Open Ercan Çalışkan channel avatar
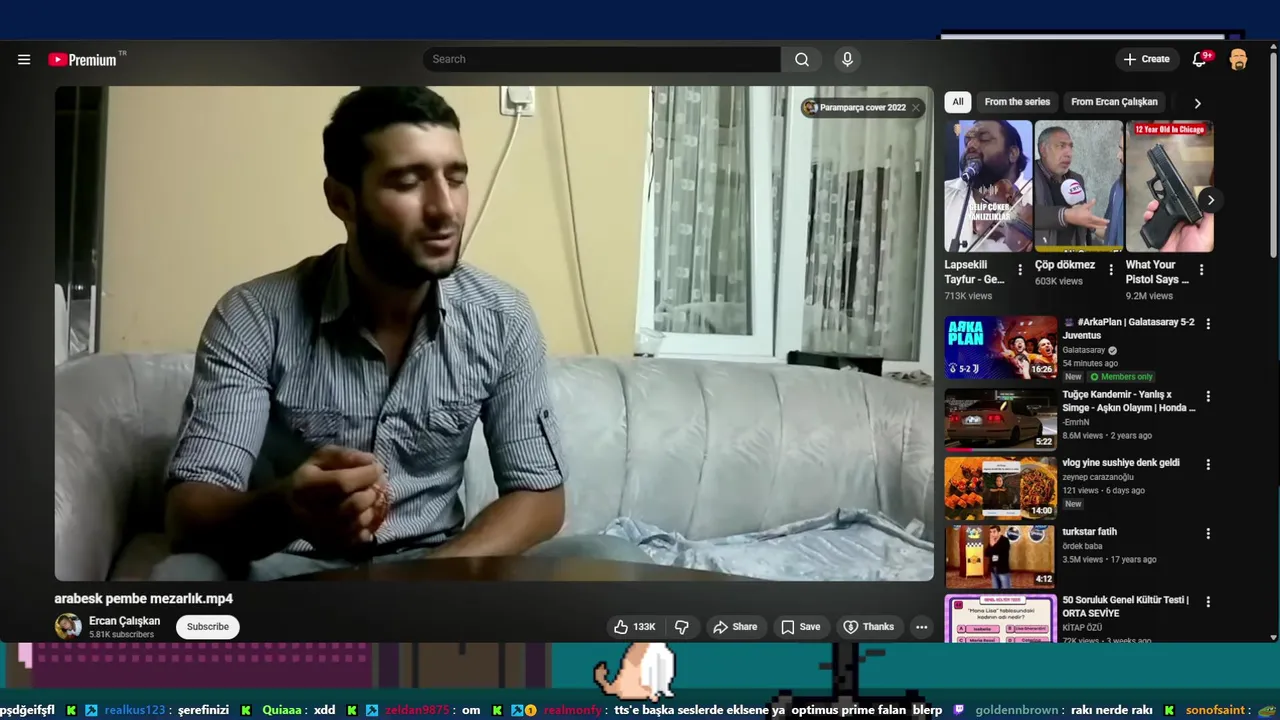Image resolution: width=1280 pixels, height=720 pixels. click(x=68, y=627)
